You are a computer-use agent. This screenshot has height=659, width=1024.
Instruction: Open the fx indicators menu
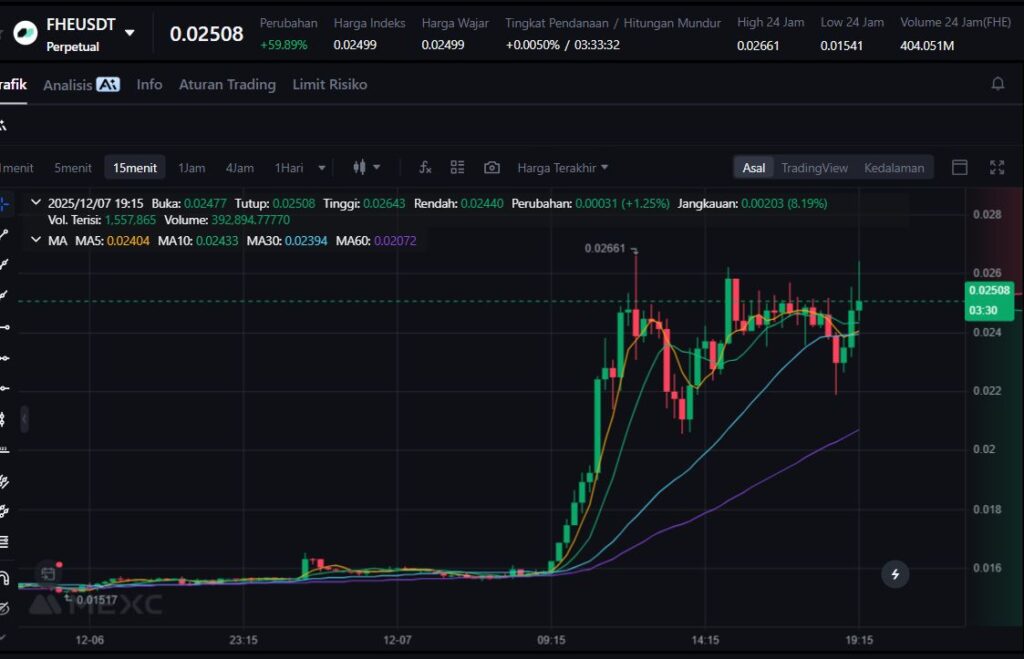[425, 168]
